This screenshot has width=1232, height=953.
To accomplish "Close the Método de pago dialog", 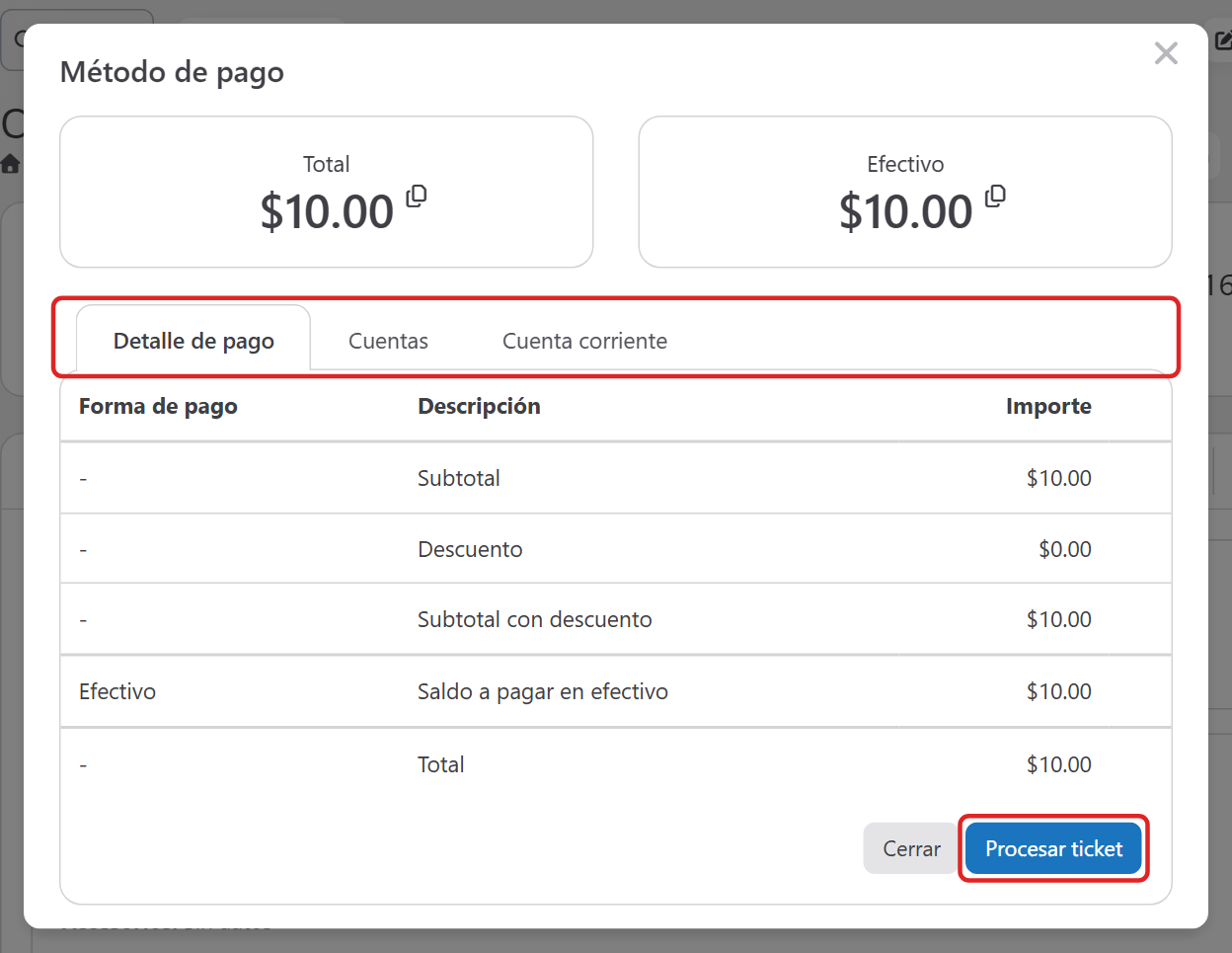I will tap(1166, 53).
